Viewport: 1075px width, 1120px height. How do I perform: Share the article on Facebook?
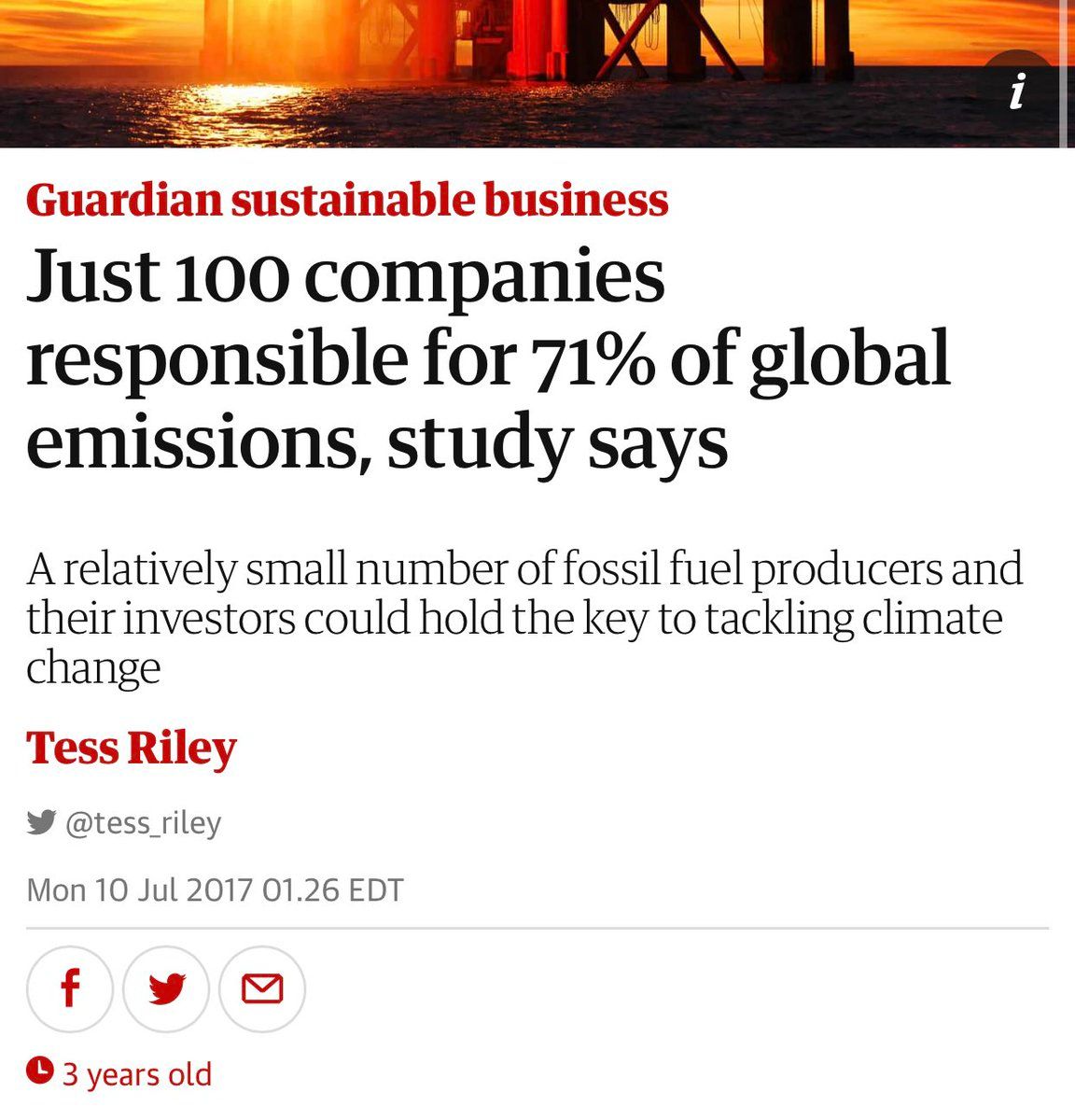pos(70,988)
